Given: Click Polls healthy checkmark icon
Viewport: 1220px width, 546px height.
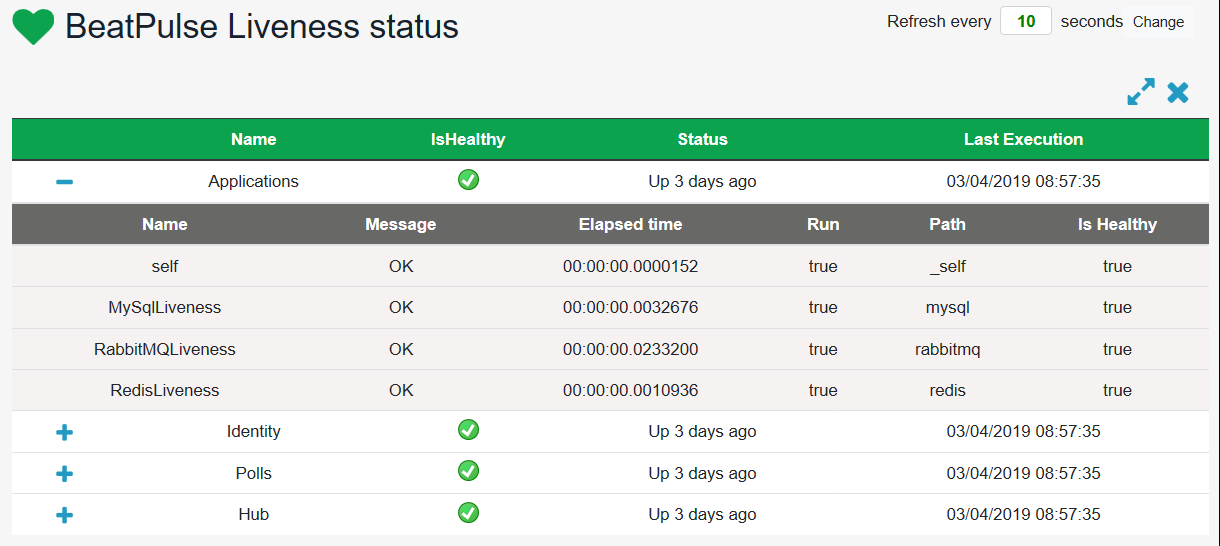Looking at the screenshot, I should [468, 471].
